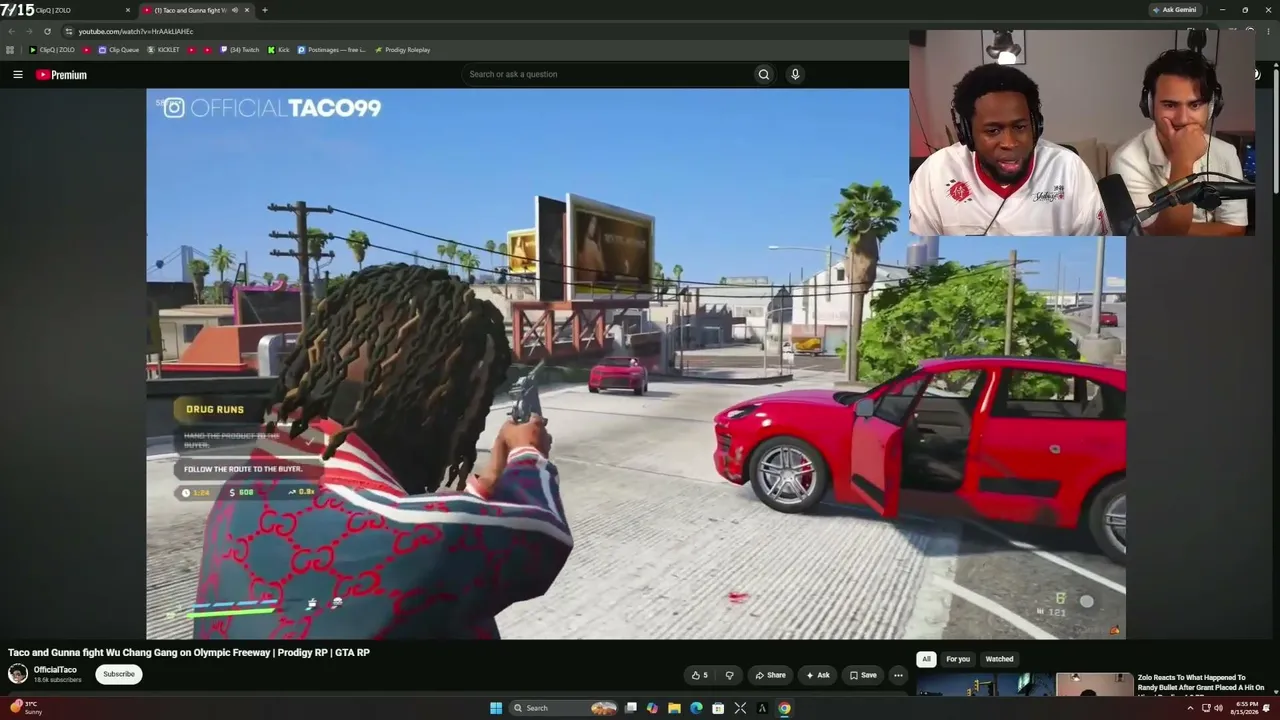Switch to Google Chrome on the taskbar
The width and height of the screenshot is (1280, 720).
point(784,708)
